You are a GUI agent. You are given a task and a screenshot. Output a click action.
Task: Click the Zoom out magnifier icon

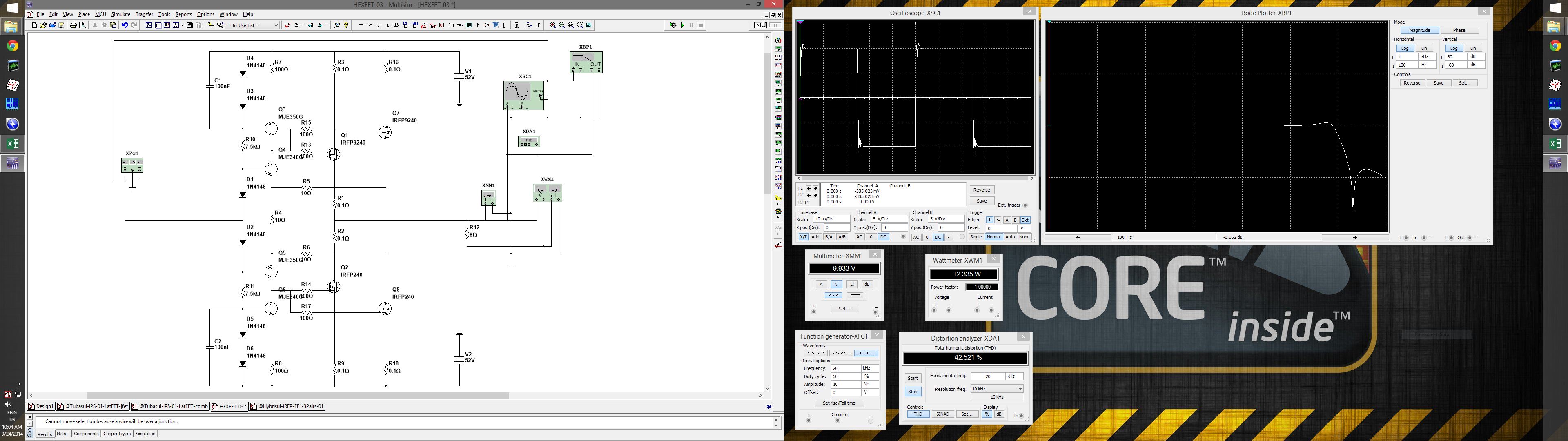pyautogui.click(x=562, y=25)
